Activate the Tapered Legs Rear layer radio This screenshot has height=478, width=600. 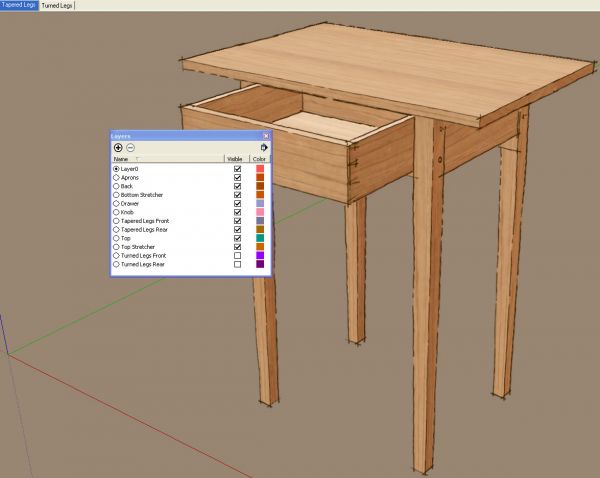pyautogui.click(x=116, y=230)
